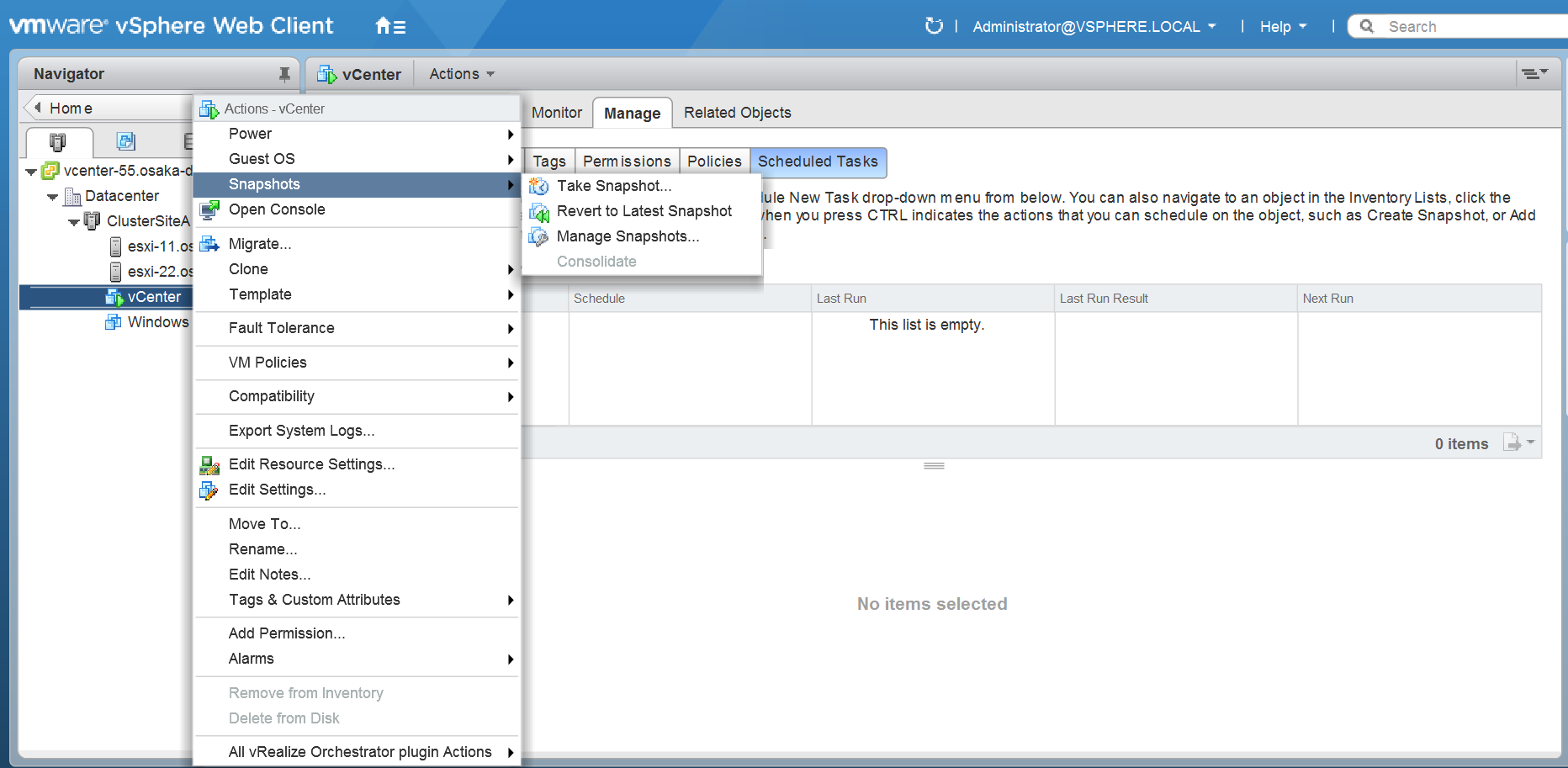Open the Administrator@VSPHERE.LOCAL dropdown
Viewport: 1568px width, 768px height.
point(1094,26)
